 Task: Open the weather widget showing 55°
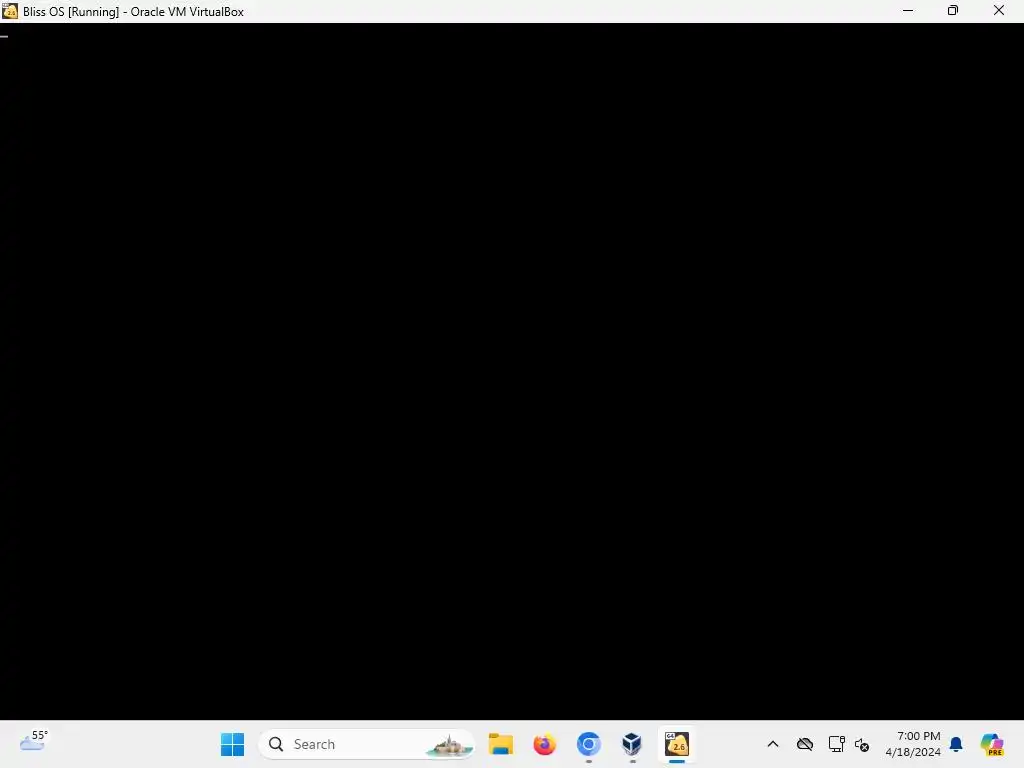click(x=34, y=741)
